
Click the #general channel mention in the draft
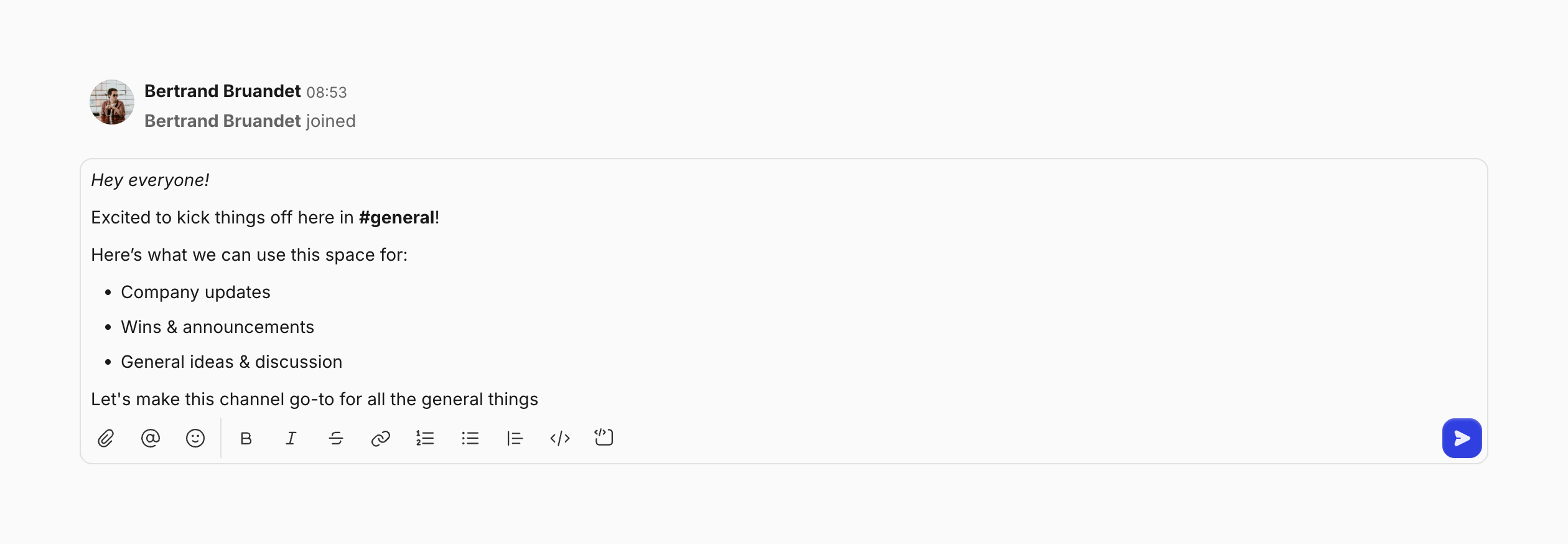pyautogui.click(x=396, y=218)
